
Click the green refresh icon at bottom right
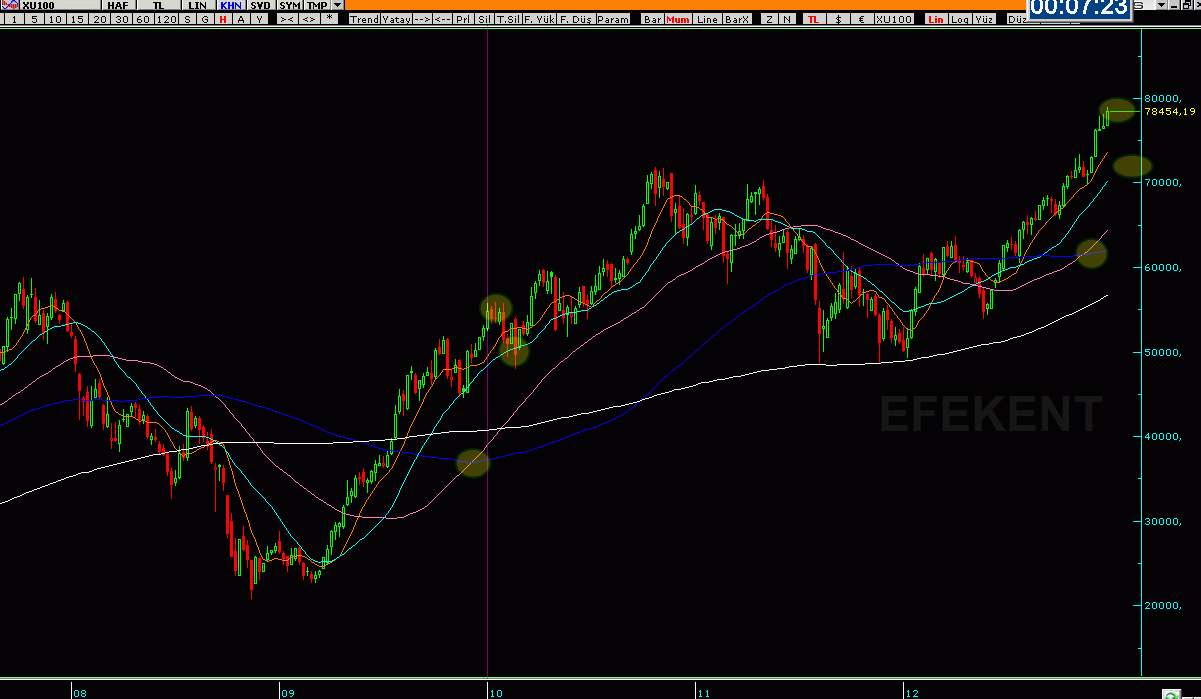[1169, 693]
